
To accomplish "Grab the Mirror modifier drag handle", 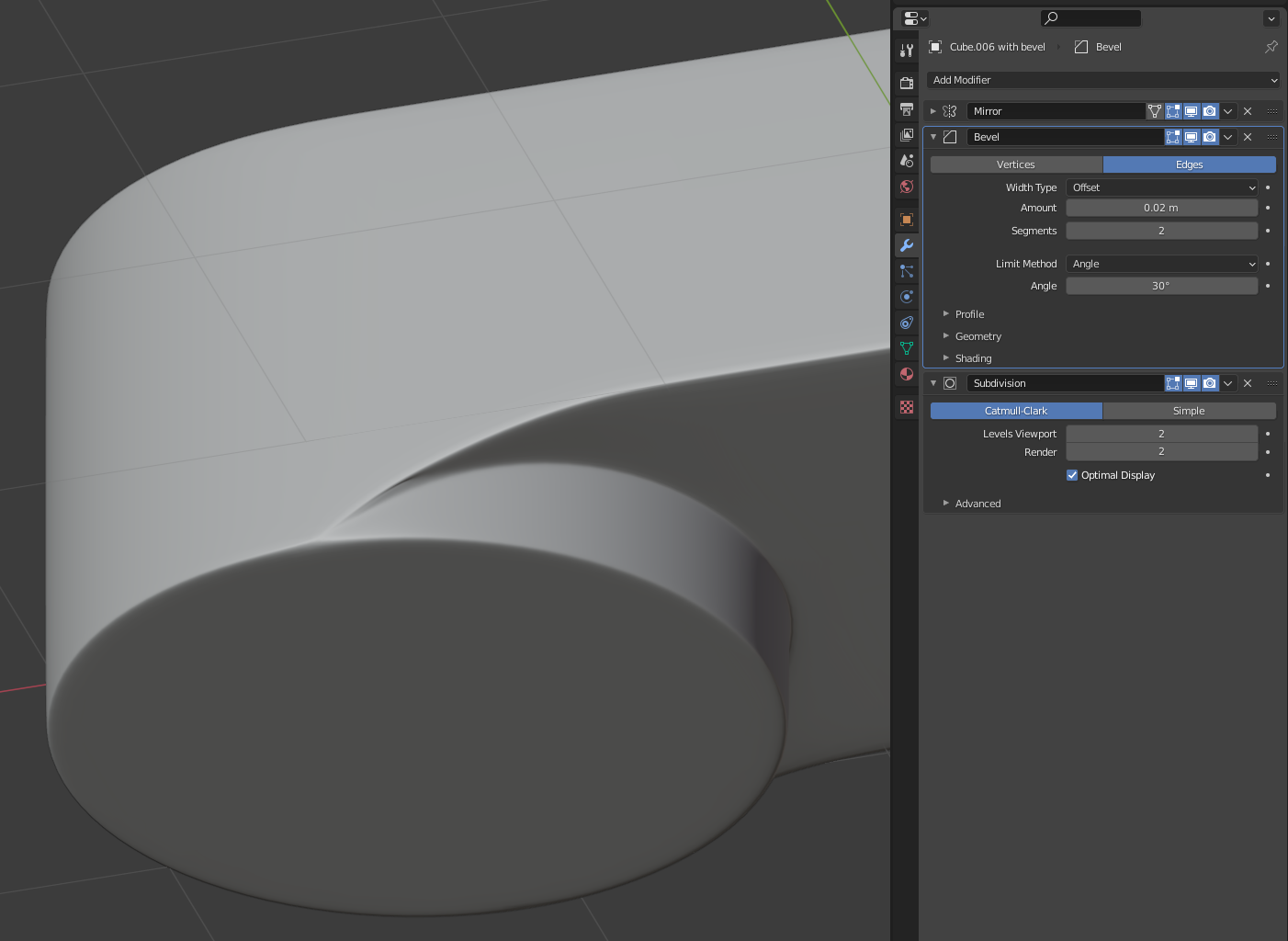I will click(x=1272, y=111).
